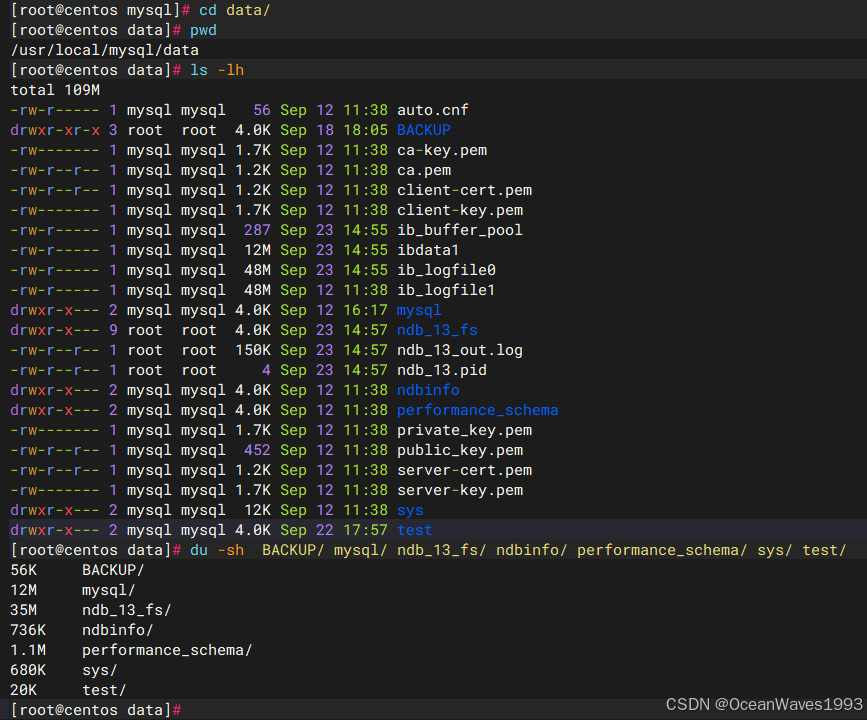Click permissions 'drwxr-xr-x' on BACKUP row
Screen dimensions: 867x720
pyautogui.click(x=55, y=130)
